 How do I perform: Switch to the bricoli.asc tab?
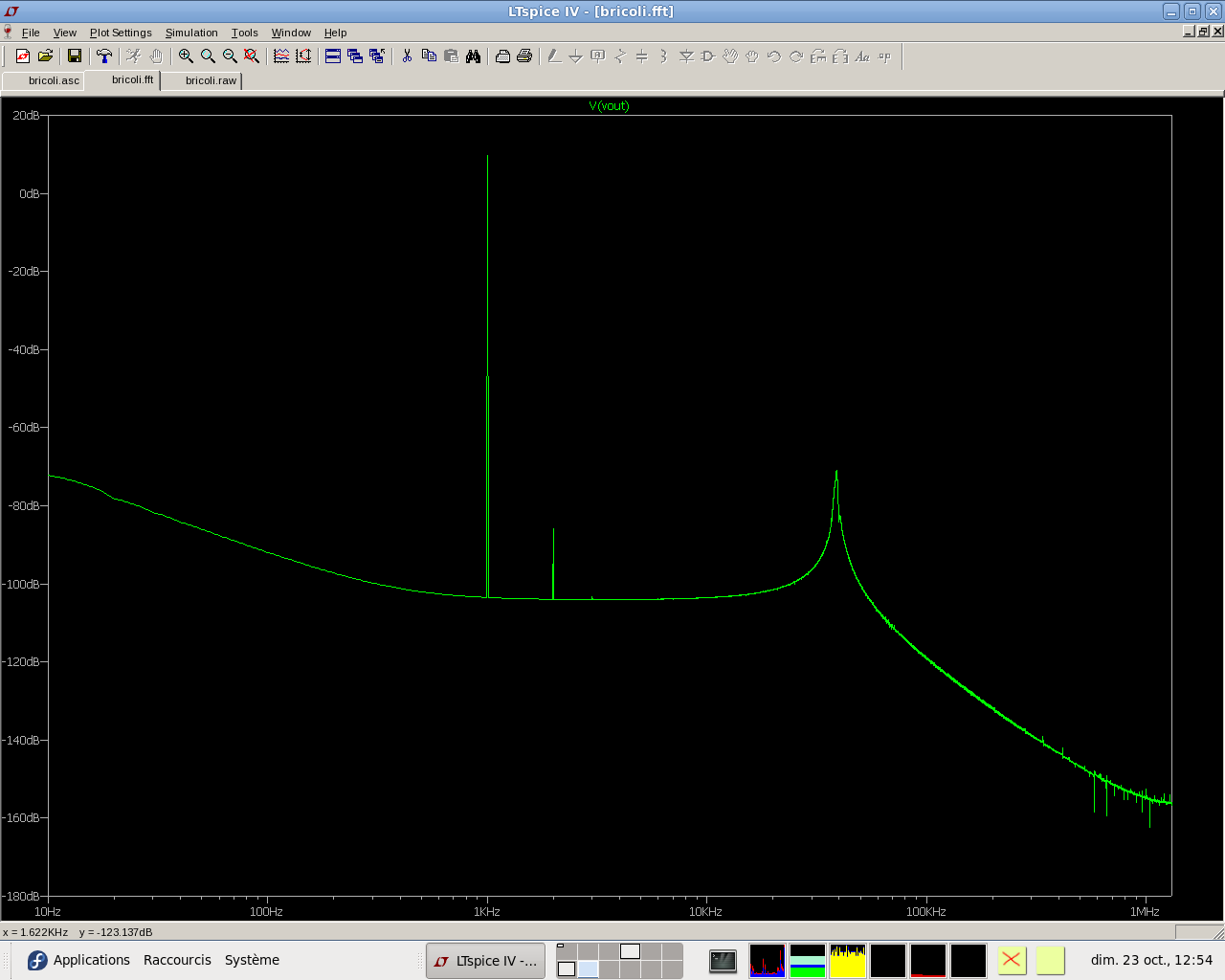(x=43, y=81)
